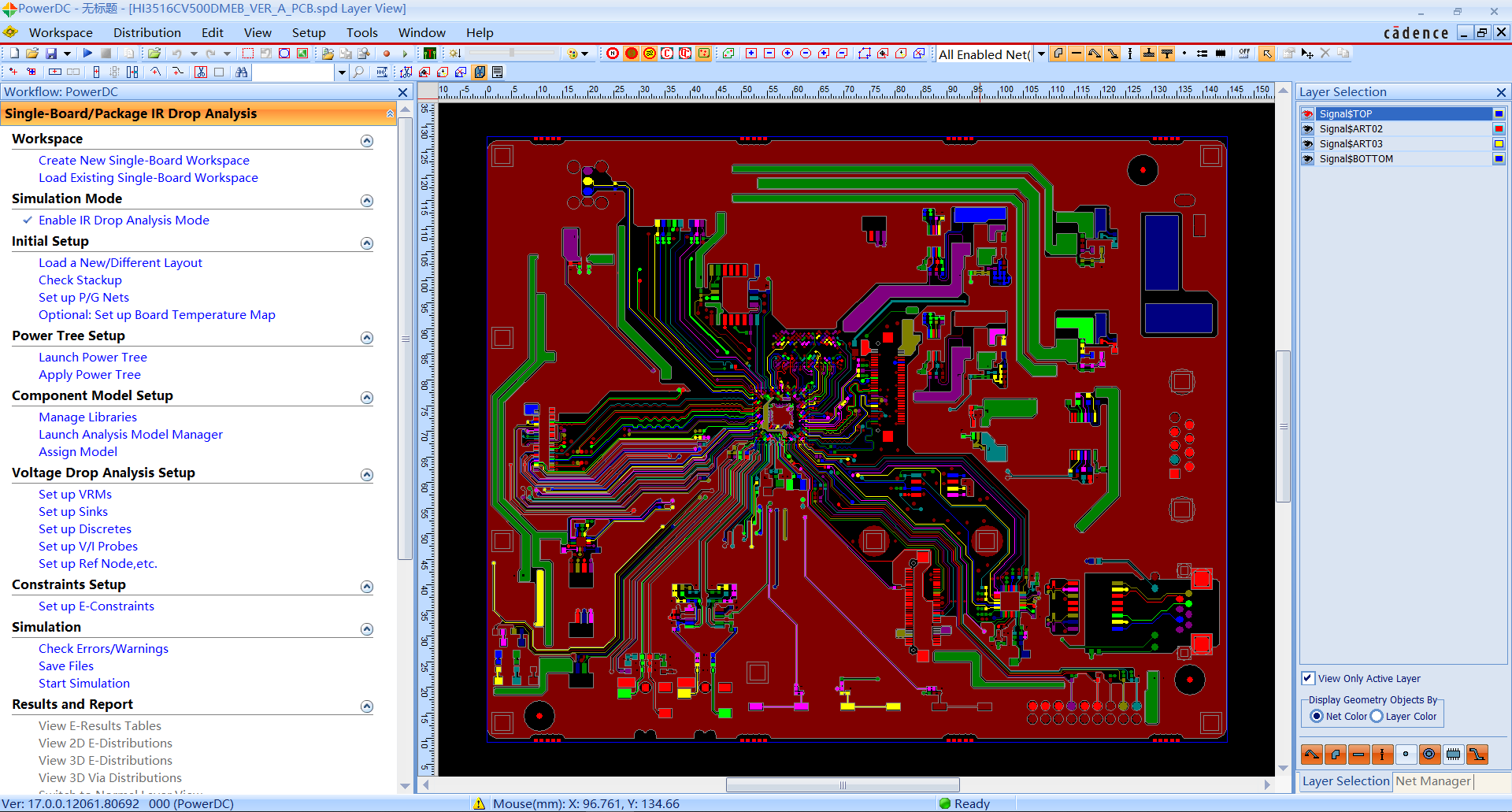Click the Launch Power Tree link

[x=93, y=358]
